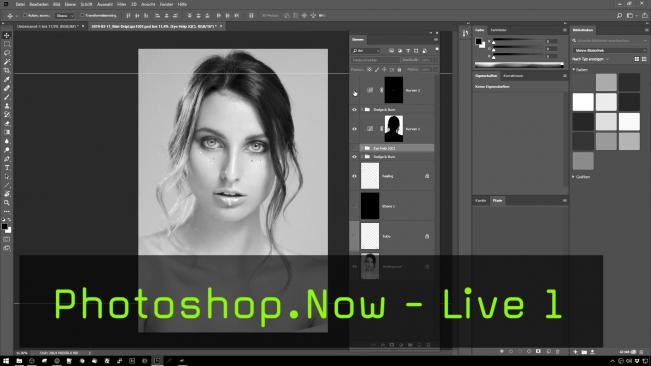Open the Datei menu
The width and height of the screenshot is (651, 366).
point(20,4)
